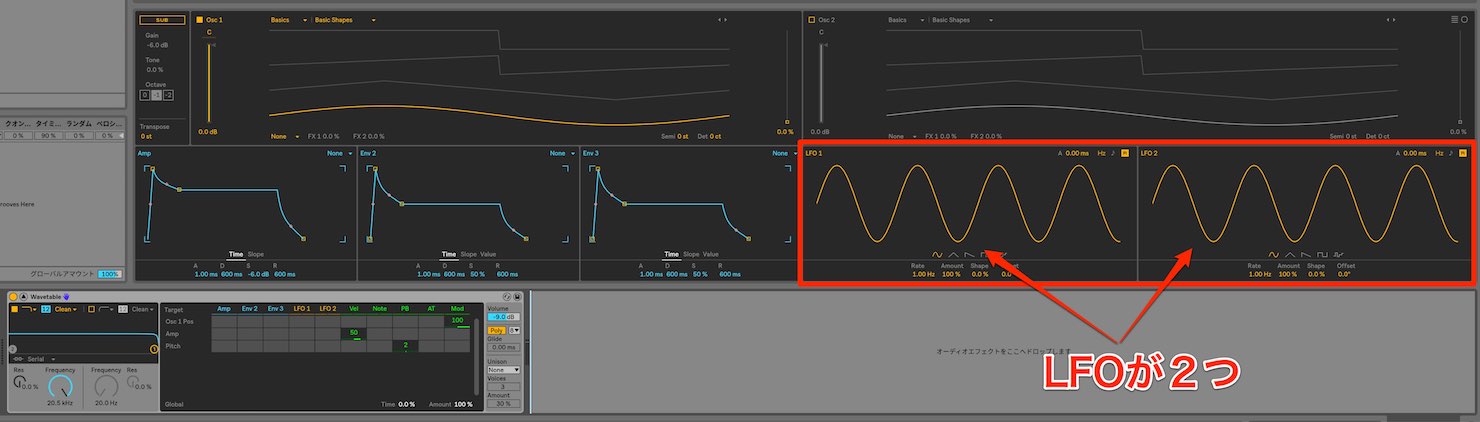1480x422 pixels.
Task: Toggle Filter 1 slope 12 button
Action: coord(46,309)
